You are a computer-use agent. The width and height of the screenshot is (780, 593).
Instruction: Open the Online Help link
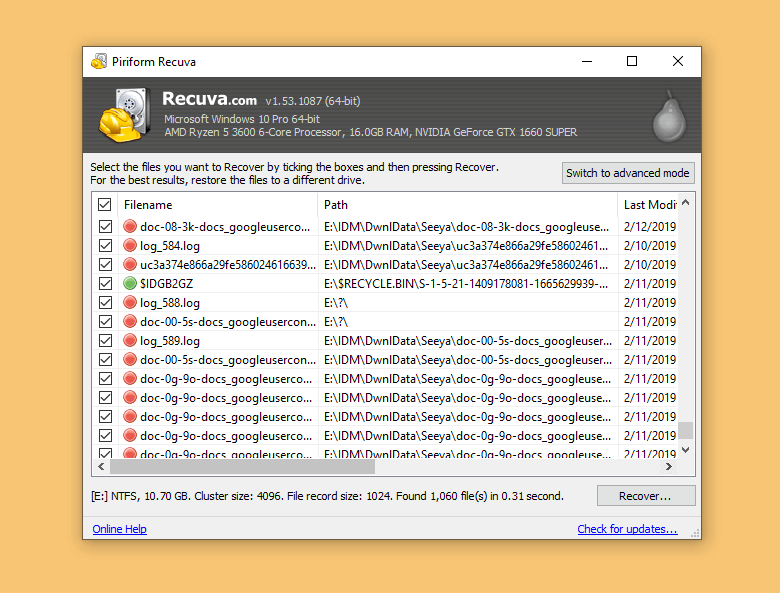pyautogui.click(x=119, y=529)
